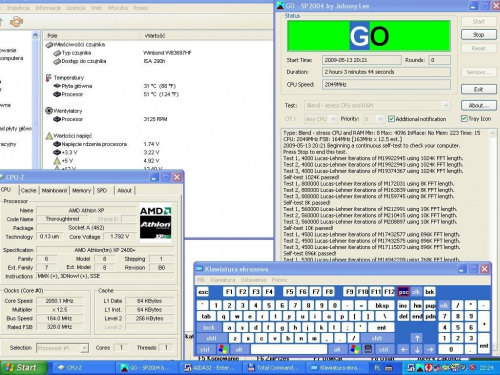Viewport: 500px width, 375px height.
Task: Click the Temperatury thermometer icon
Action: pyautogui.click(x=49, y=78)
